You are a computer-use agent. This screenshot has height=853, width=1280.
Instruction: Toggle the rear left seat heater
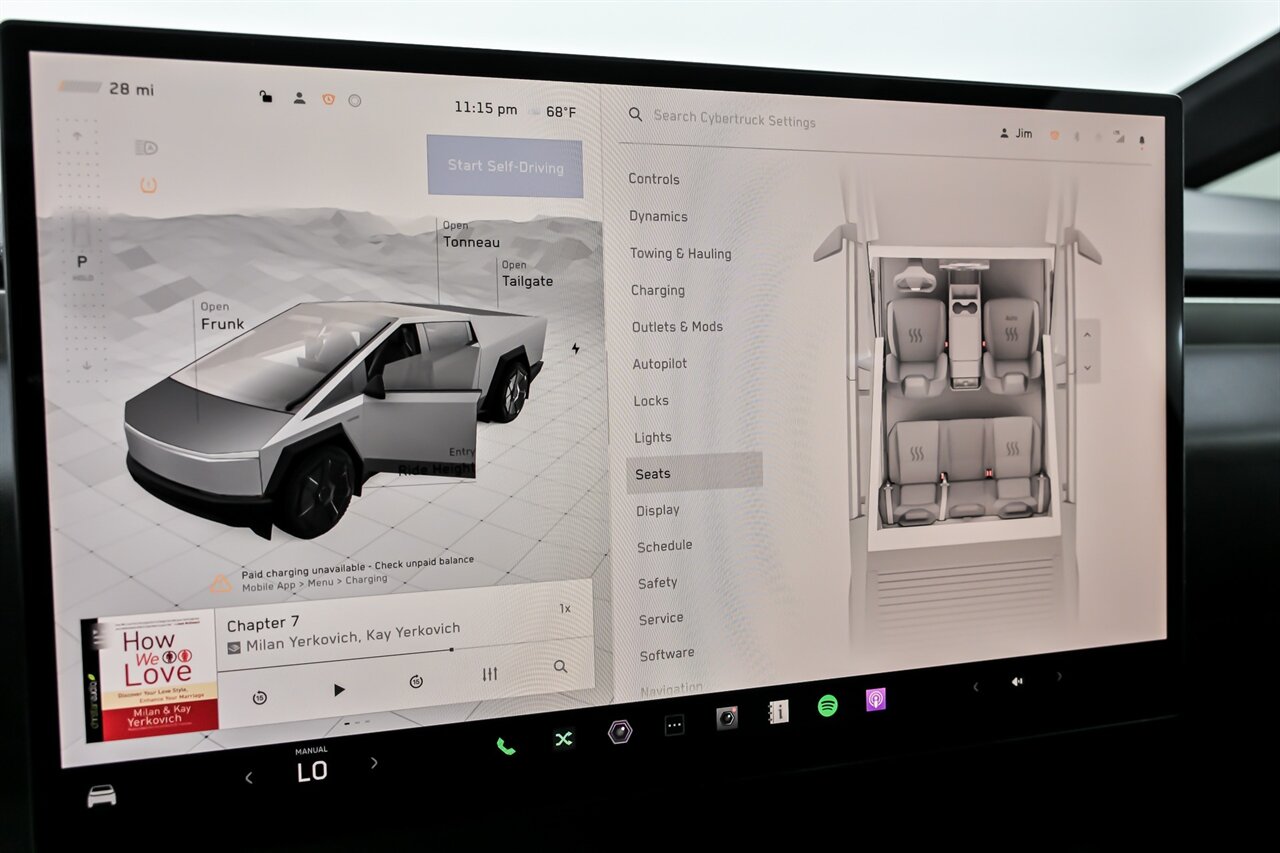[x=916, y=453]
